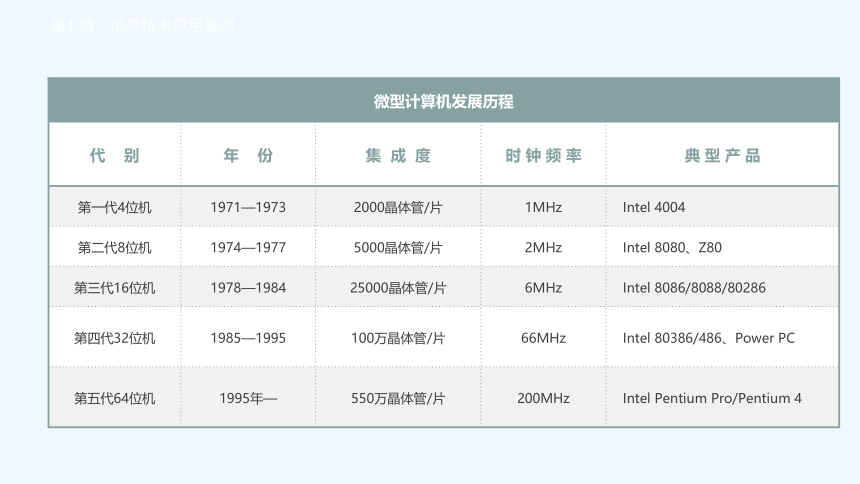Screen dimensions: 860x484
Task: Select the 时钟频率 column header
Action: (544, 156)
